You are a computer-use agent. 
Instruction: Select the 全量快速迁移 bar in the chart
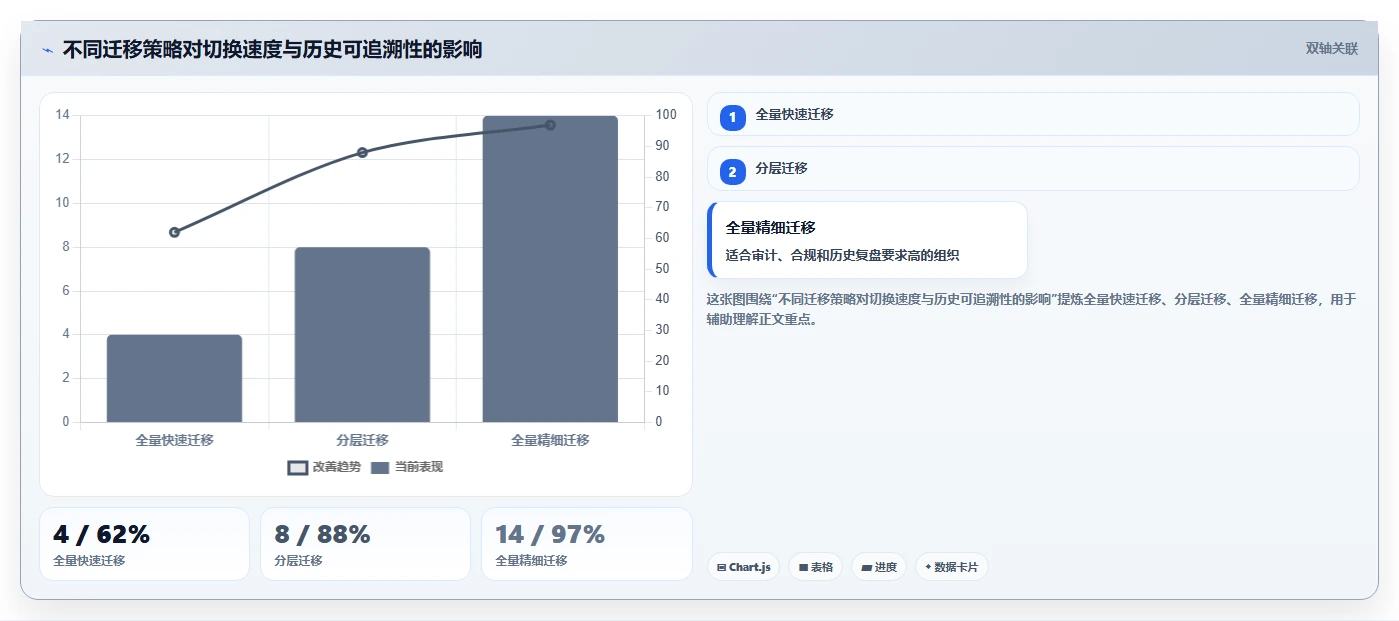pos(174,378)
